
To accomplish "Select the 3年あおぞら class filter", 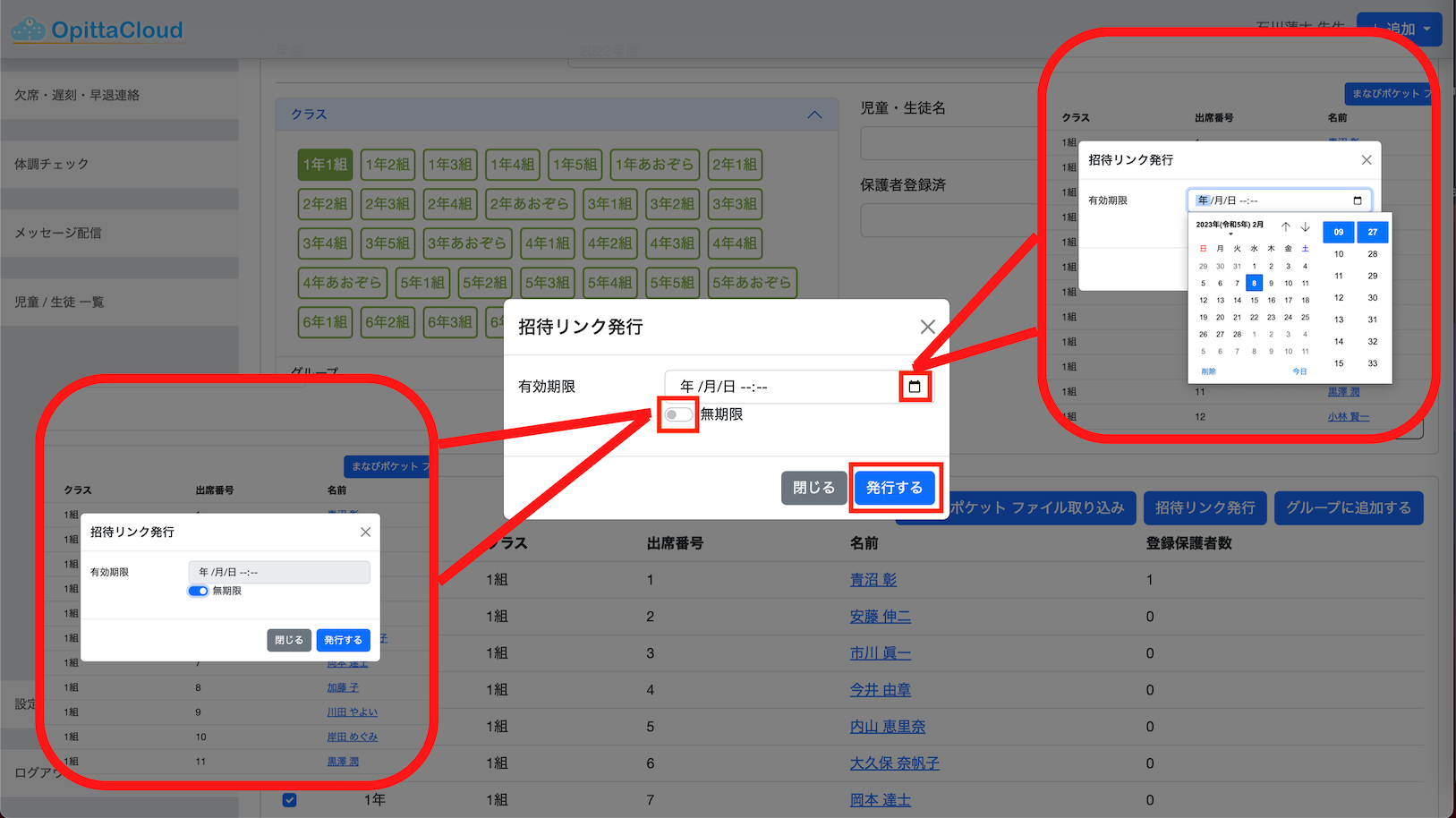I will click(466, 243).
